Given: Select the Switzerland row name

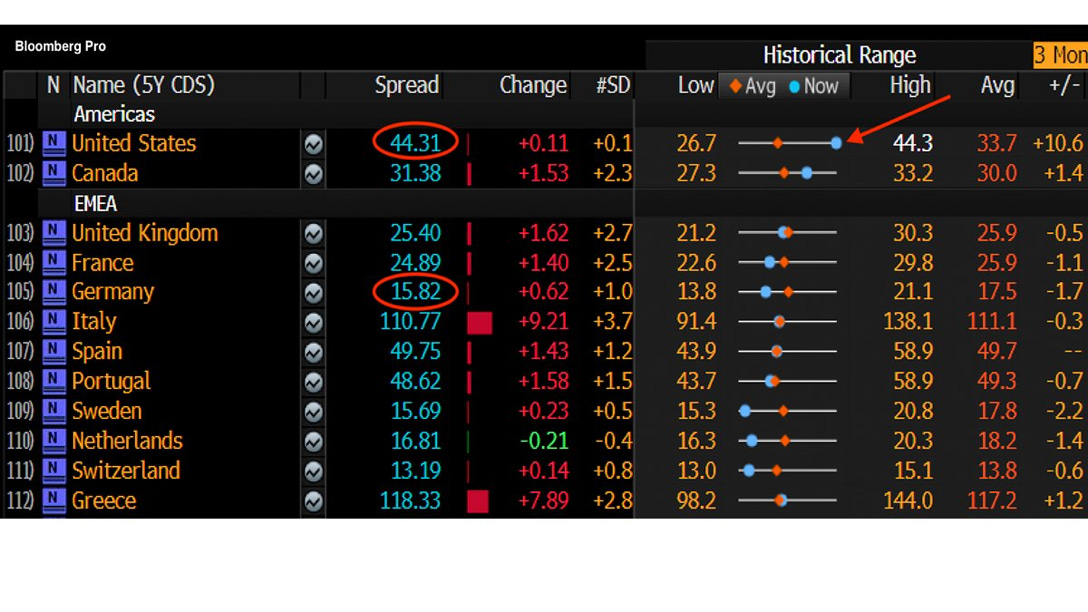Looking at the screenshot, I should coord(126,471).
